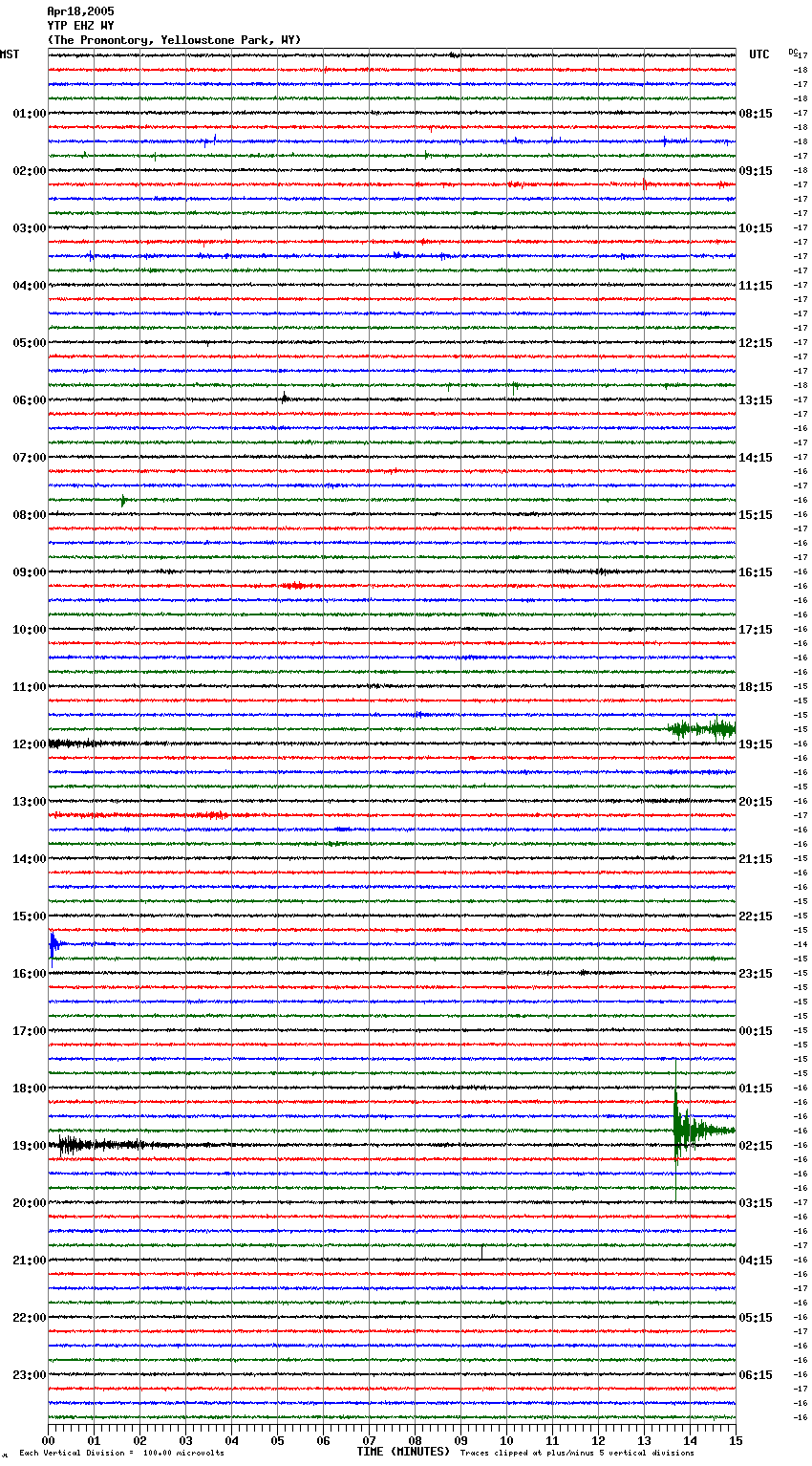Click the DC column header label
The width and height of the screenshot is (812, 1466).
793,52
